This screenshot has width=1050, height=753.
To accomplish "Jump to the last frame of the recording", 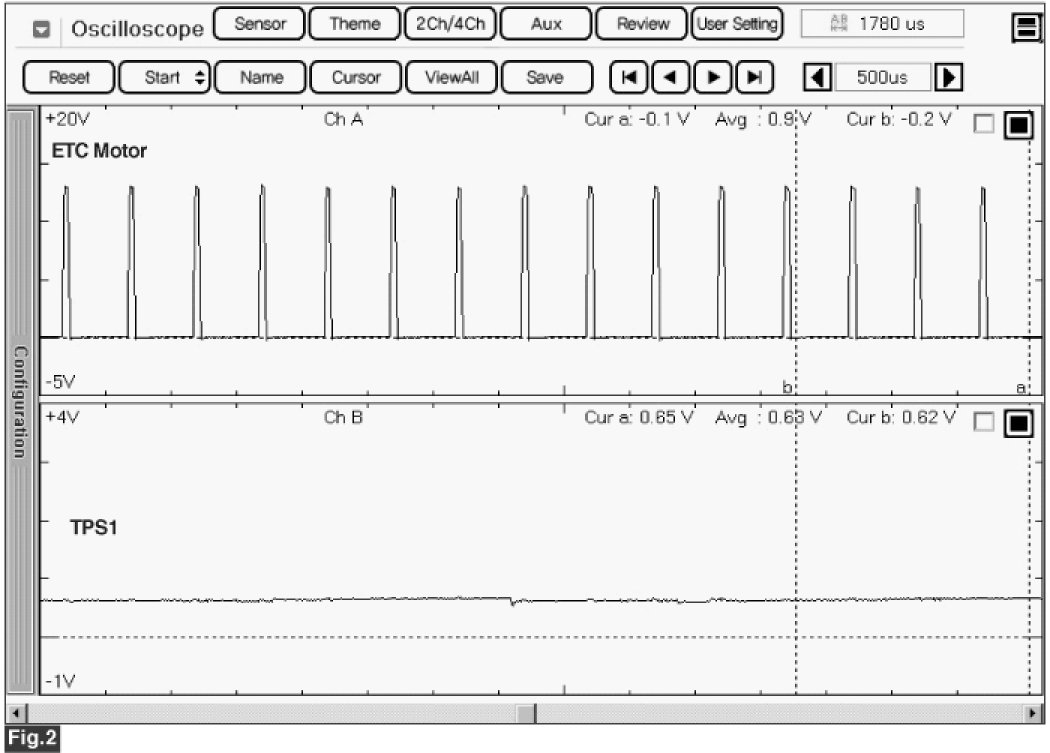I will (x=755, y=77).
